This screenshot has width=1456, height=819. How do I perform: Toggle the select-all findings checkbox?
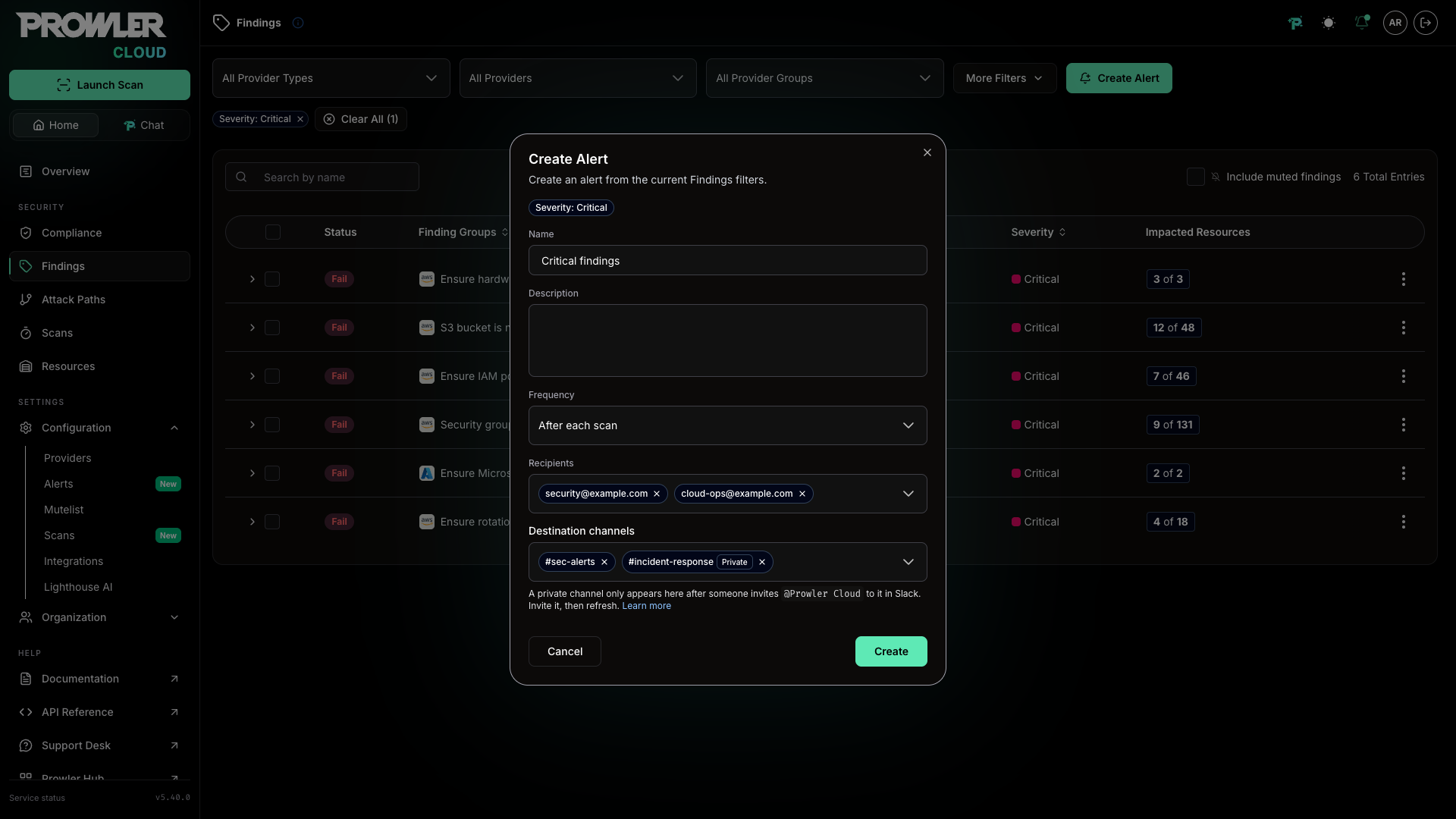pyautogui.click(x=273, y=232)
